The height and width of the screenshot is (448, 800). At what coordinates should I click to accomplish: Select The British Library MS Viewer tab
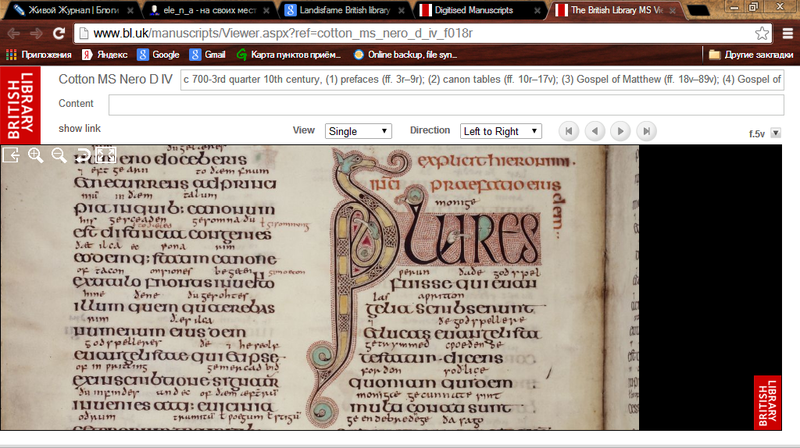pyautogui.click(x=614, y=10)
